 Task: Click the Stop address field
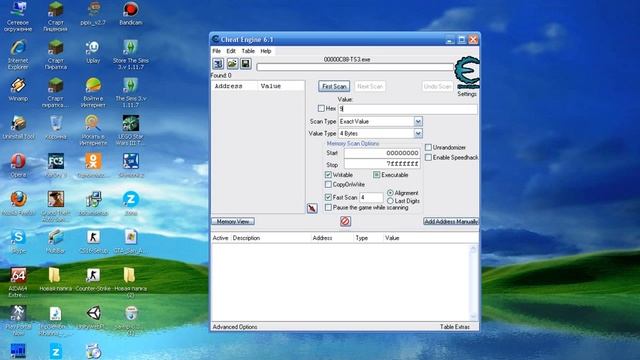click(x=382, y=164)
